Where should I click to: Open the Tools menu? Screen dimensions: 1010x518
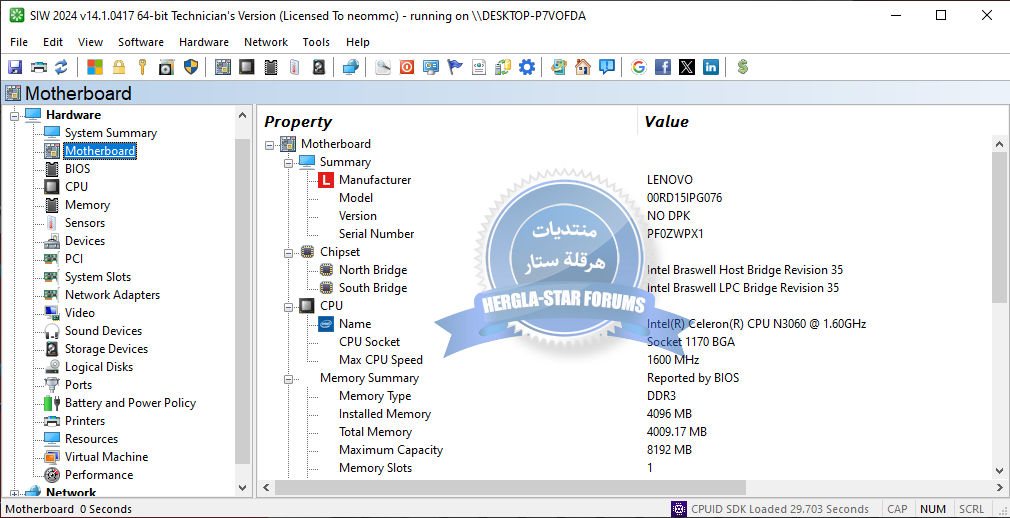point(316,42)
